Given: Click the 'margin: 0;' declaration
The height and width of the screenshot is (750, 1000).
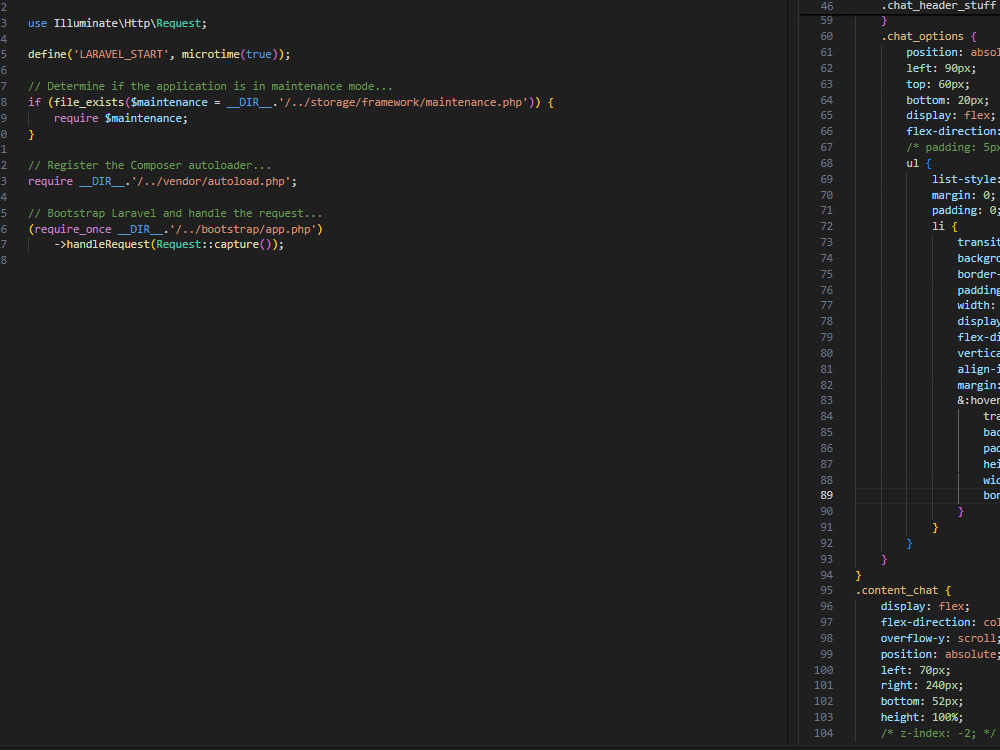Looking at the screenshot, I should [x=964, y=195].
